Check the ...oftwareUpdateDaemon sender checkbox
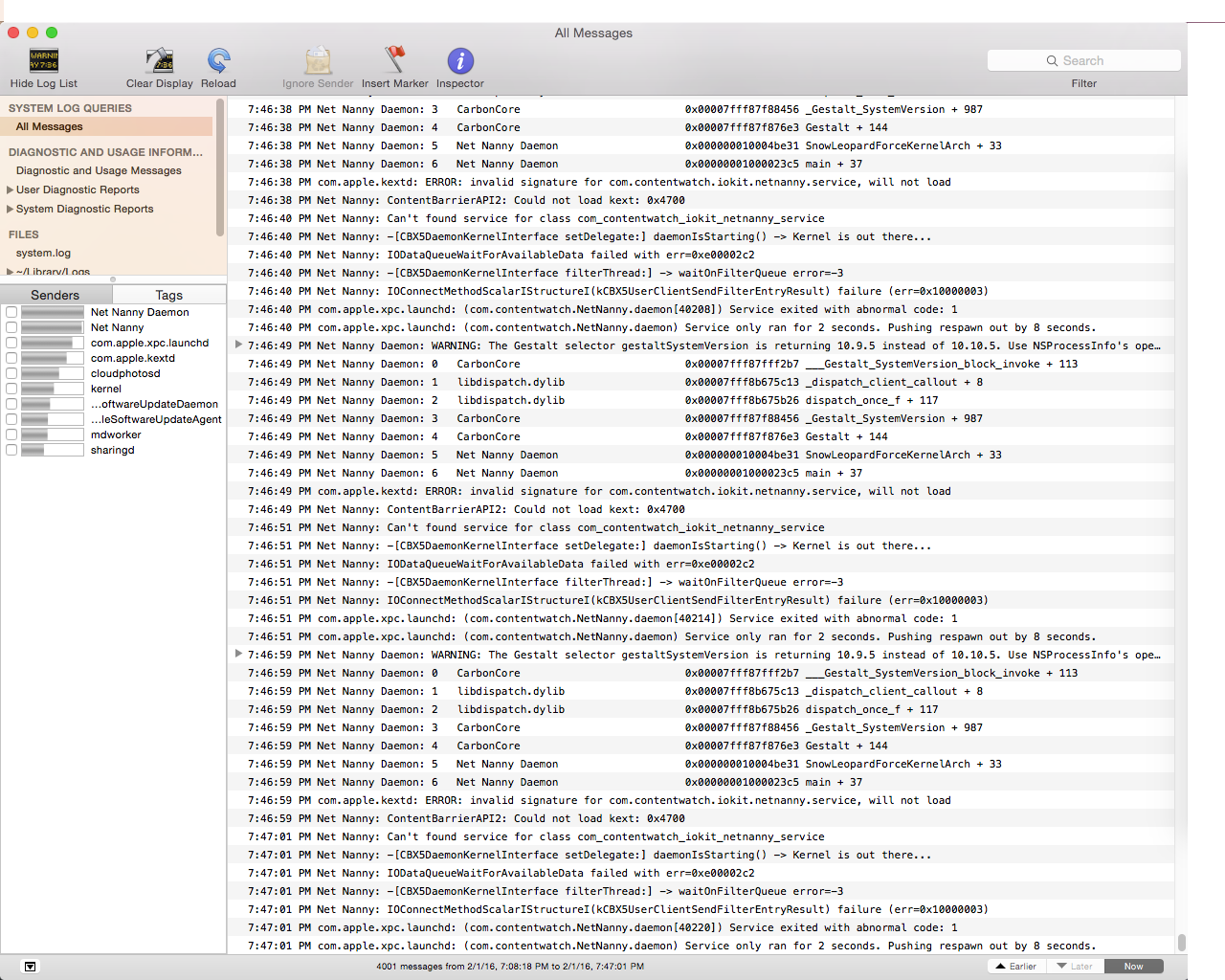Screen dimensions: 1225x980 (x=11, y=404)
